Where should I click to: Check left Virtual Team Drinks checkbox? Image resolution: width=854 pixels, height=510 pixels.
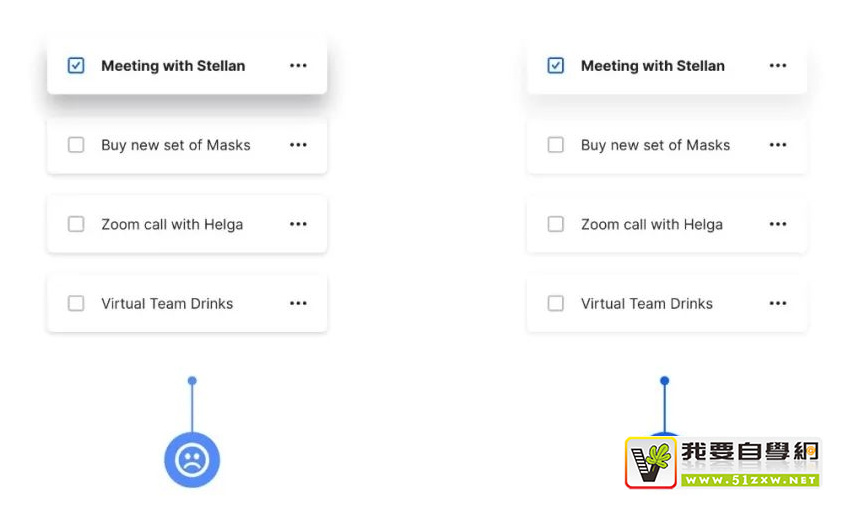(76, 303)
